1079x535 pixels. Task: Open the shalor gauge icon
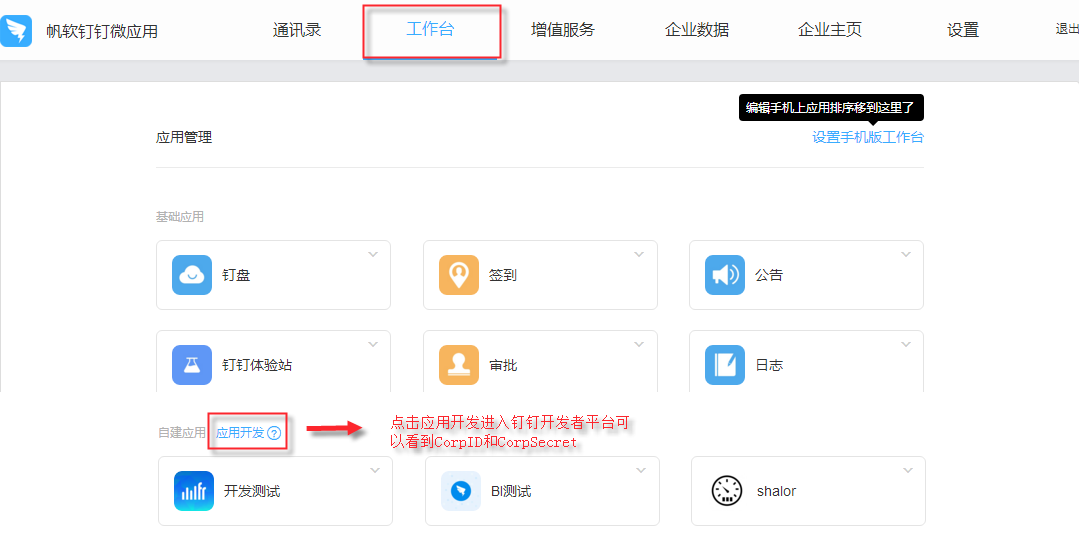pyautogui.click(x=727, y=491)
